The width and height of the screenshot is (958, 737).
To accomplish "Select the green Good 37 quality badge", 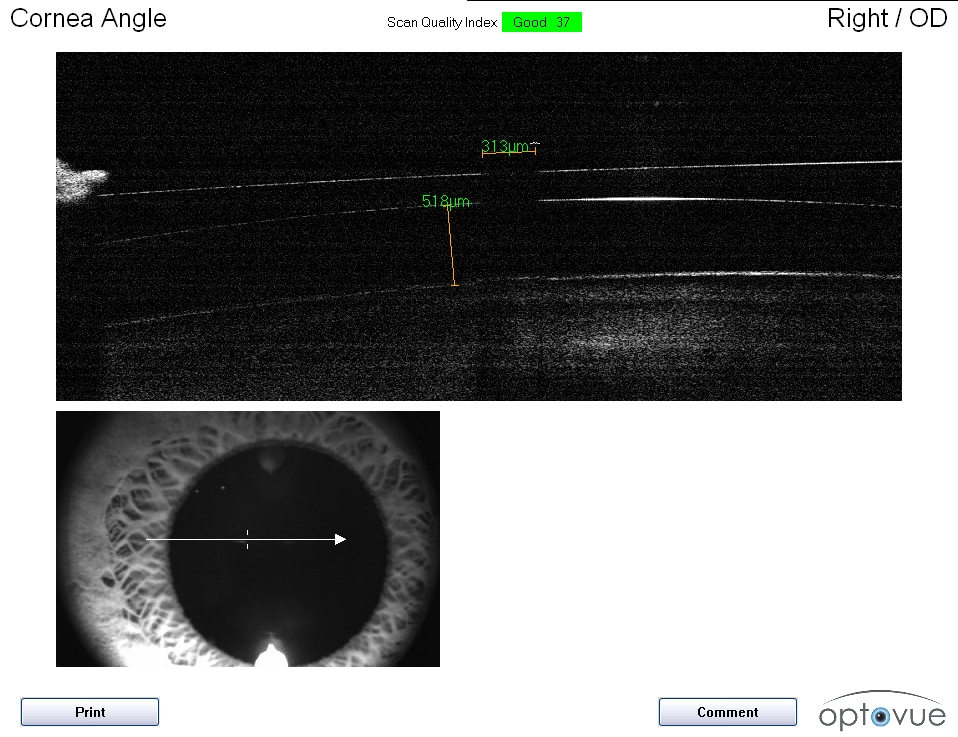I will 541,22.
